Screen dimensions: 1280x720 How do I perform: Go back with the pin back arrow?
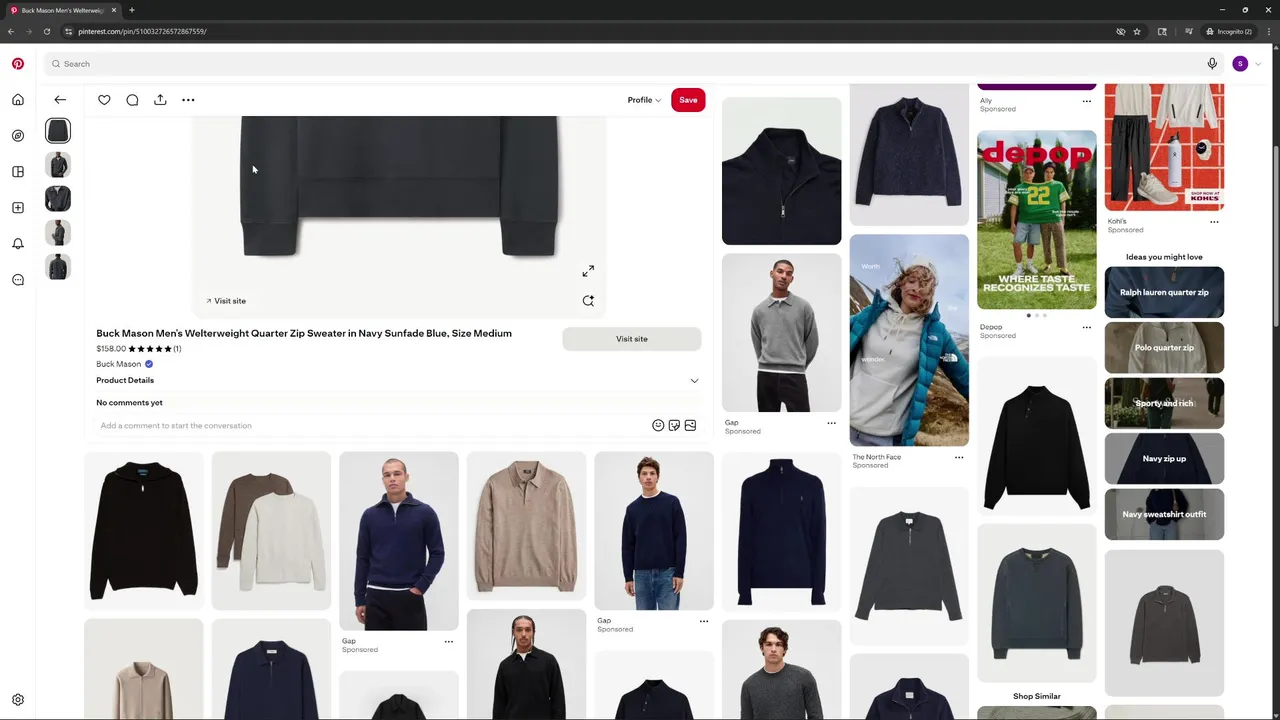(x=60, y=100)
